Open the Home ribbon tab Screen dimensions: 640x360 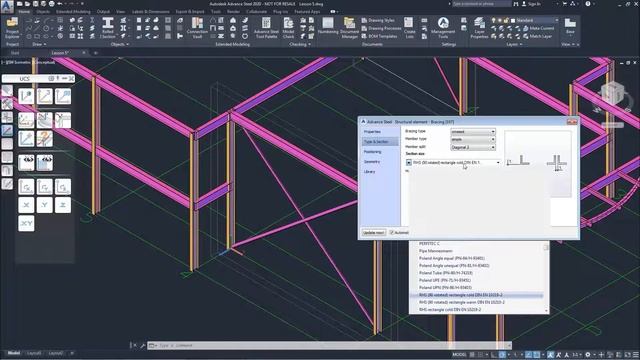24,12
